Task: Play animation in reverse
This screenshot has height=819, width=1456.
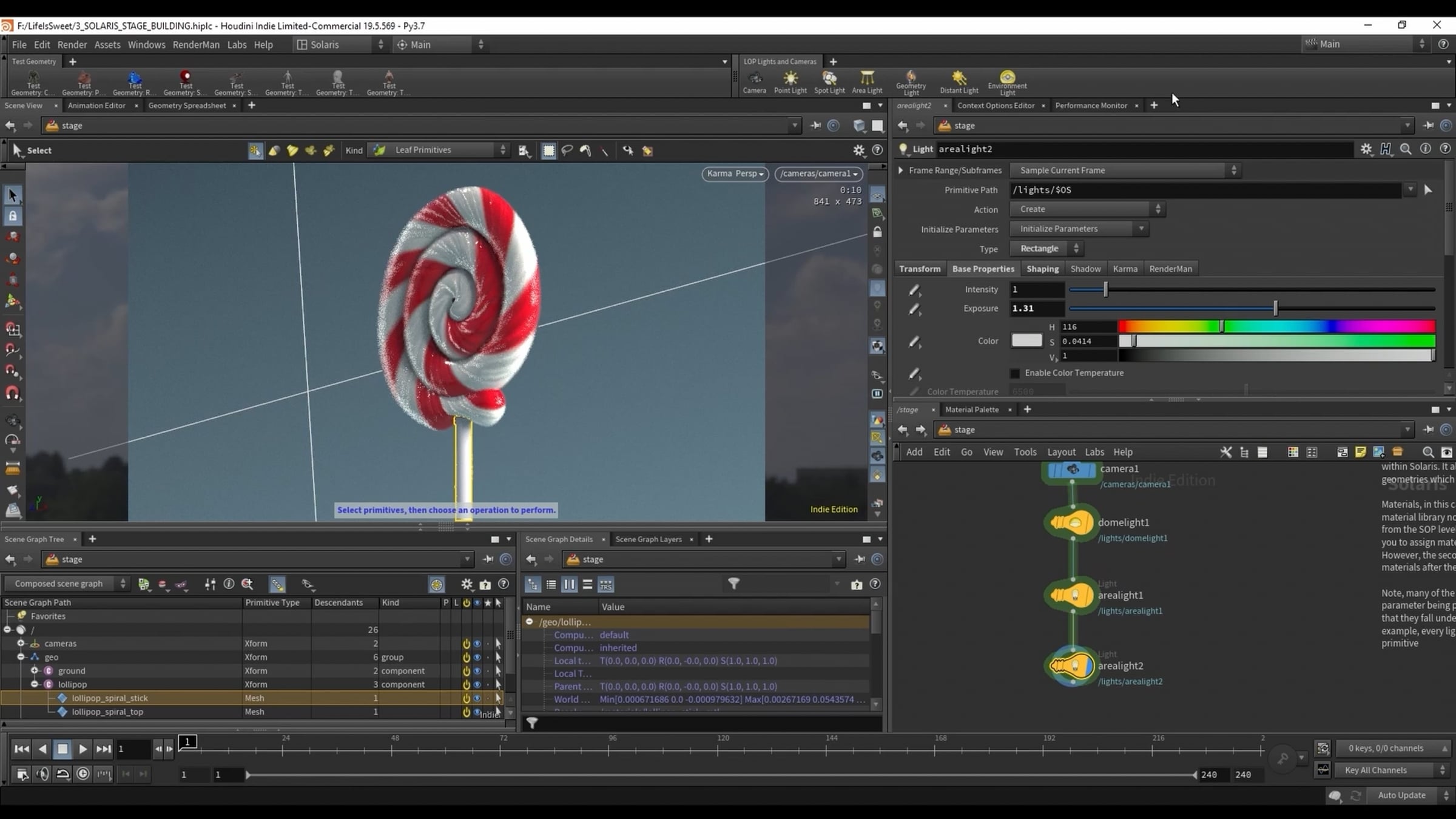Action: point(42,749)
